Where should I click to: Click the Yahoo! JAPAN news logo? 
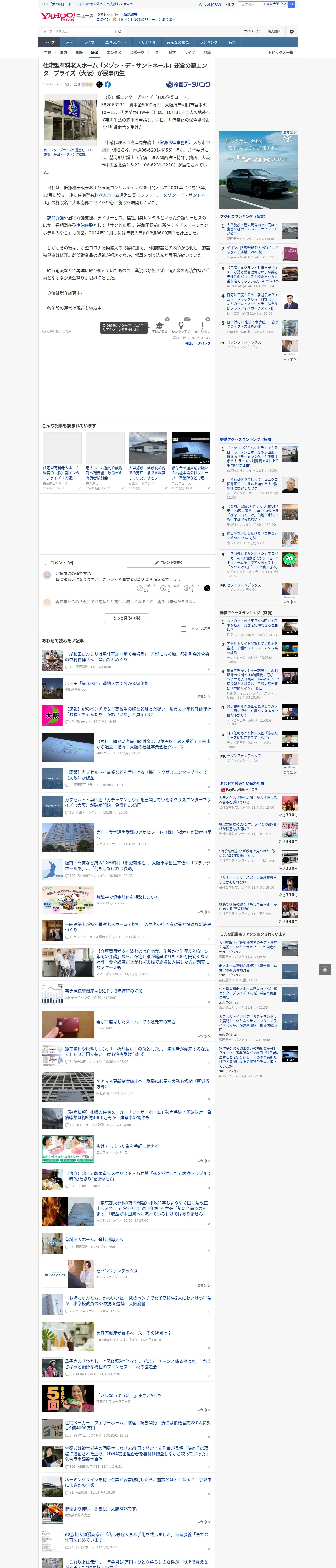click(67, 16)
